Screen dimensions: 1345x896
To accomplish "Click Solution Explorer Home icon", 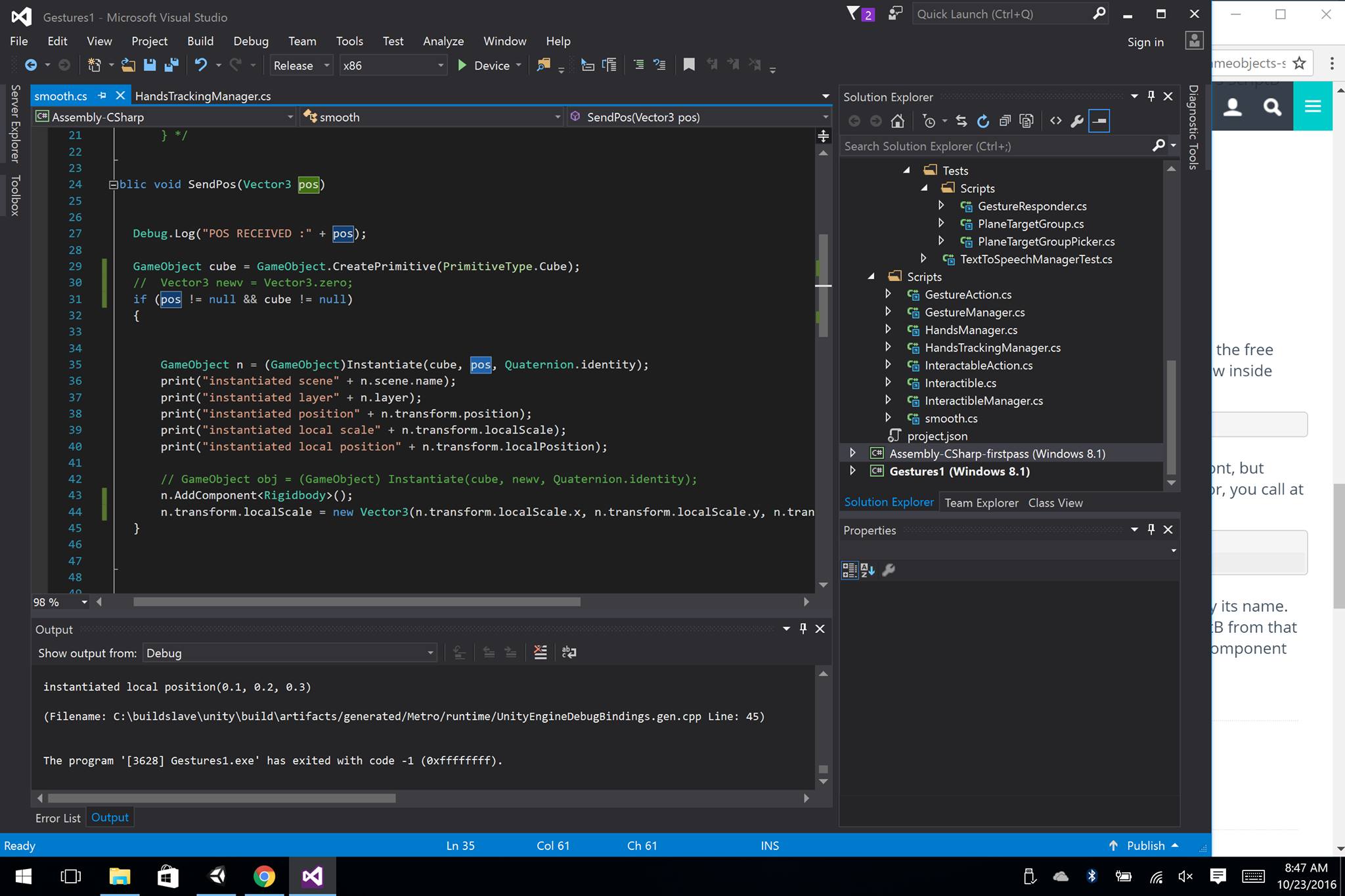I will 897,121.
